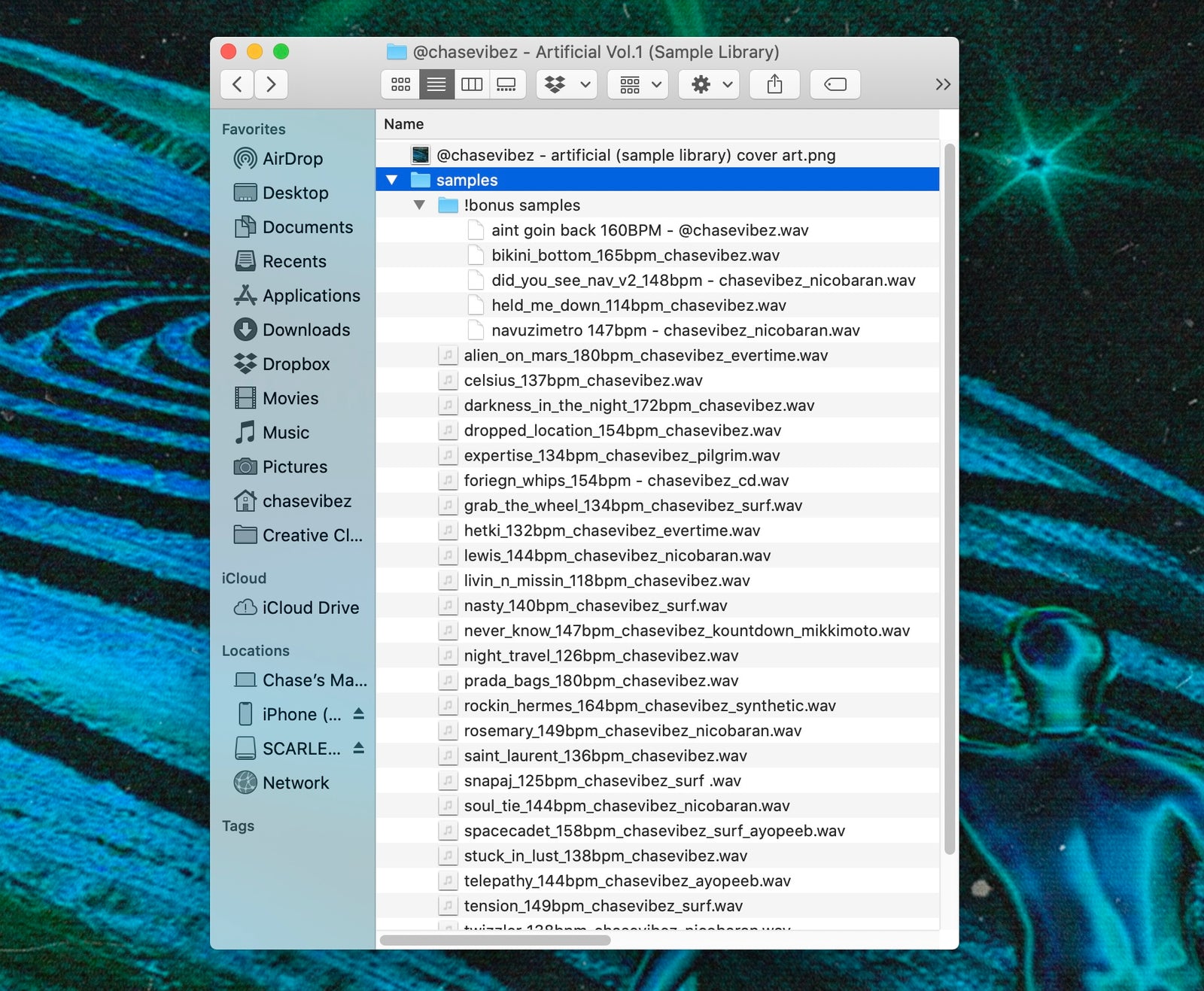Select hetki_132bpm_chasevibez_evertime.wav
The height and width of the screenshot is (991, 1204).
click(x=657, y=530)
